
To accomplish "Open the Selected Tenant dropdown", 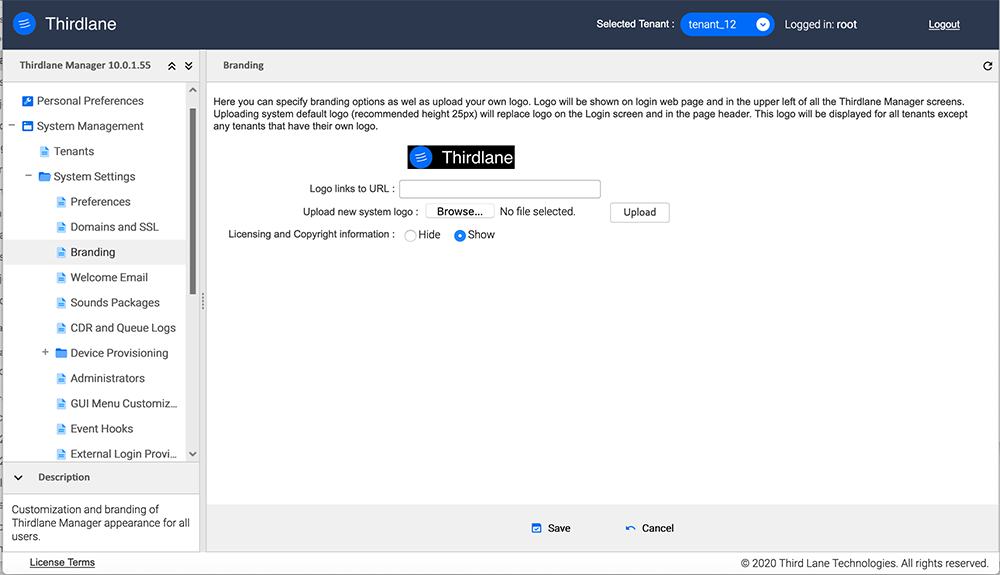I will [x=727, y=24].
